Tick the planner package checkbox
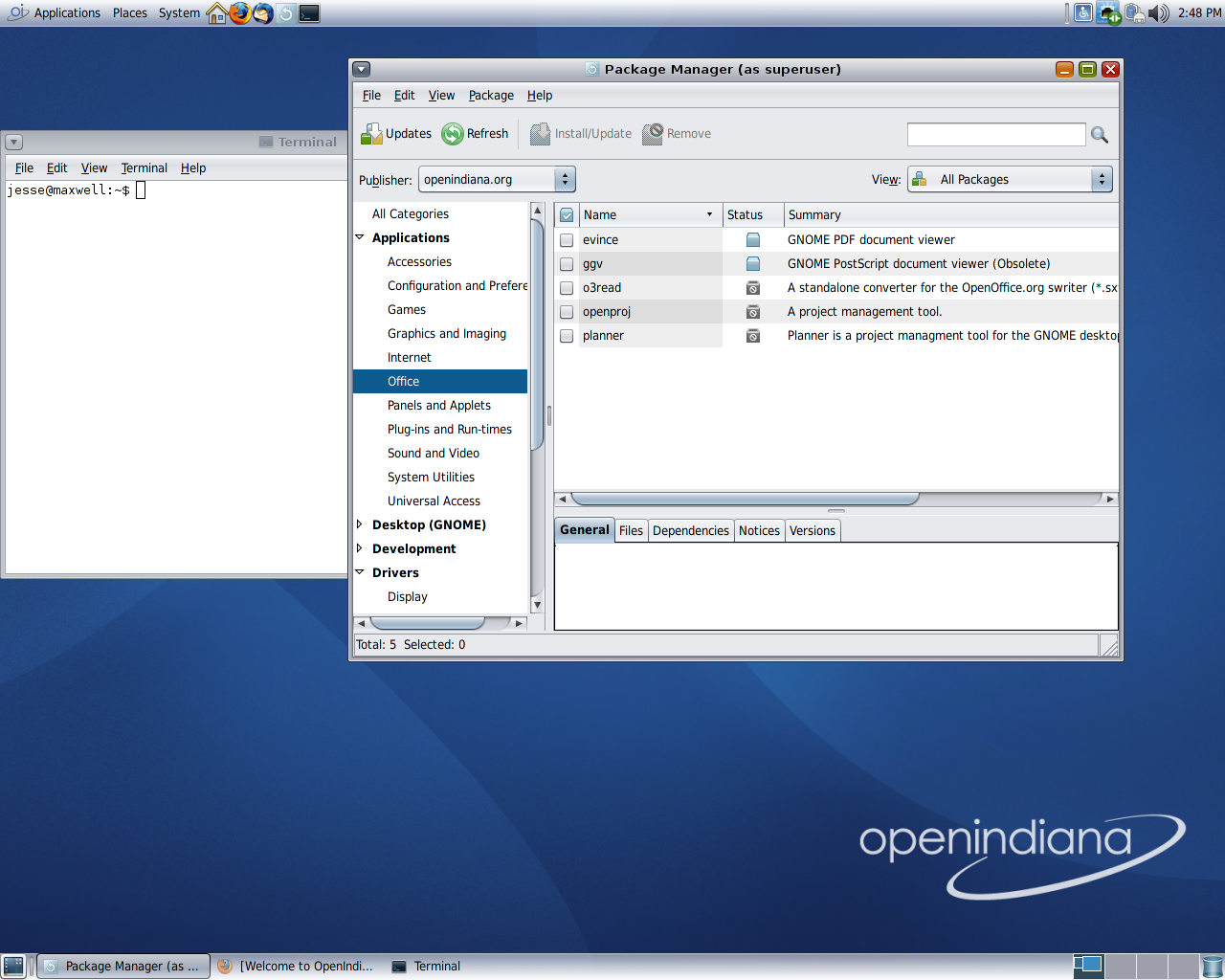This screenshot has height=980, width=1225. click(x=567, y=336)
